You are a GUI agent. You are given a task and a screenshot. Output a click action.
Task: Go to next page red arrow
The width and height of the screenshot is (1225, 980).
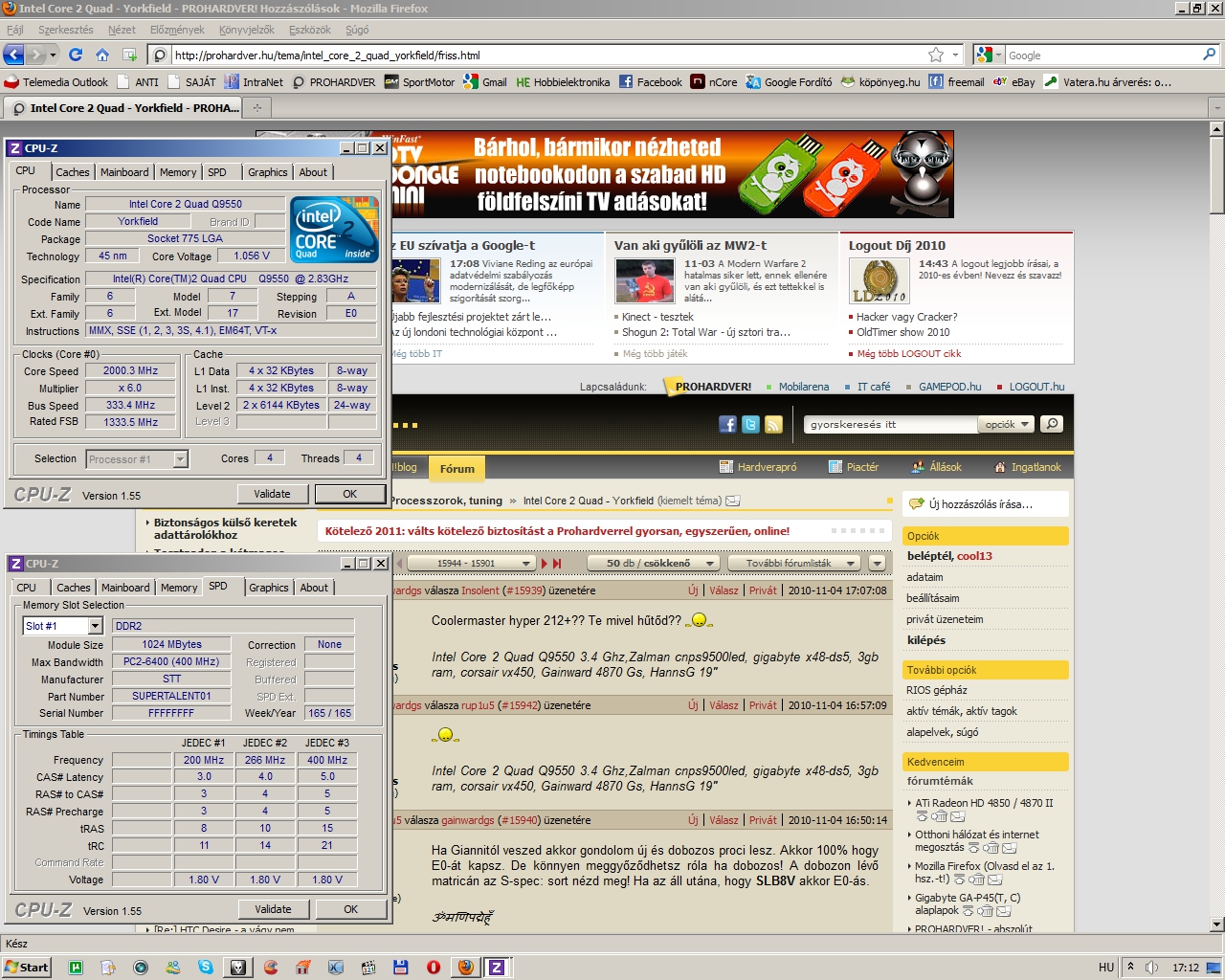(x=545, y=564)
